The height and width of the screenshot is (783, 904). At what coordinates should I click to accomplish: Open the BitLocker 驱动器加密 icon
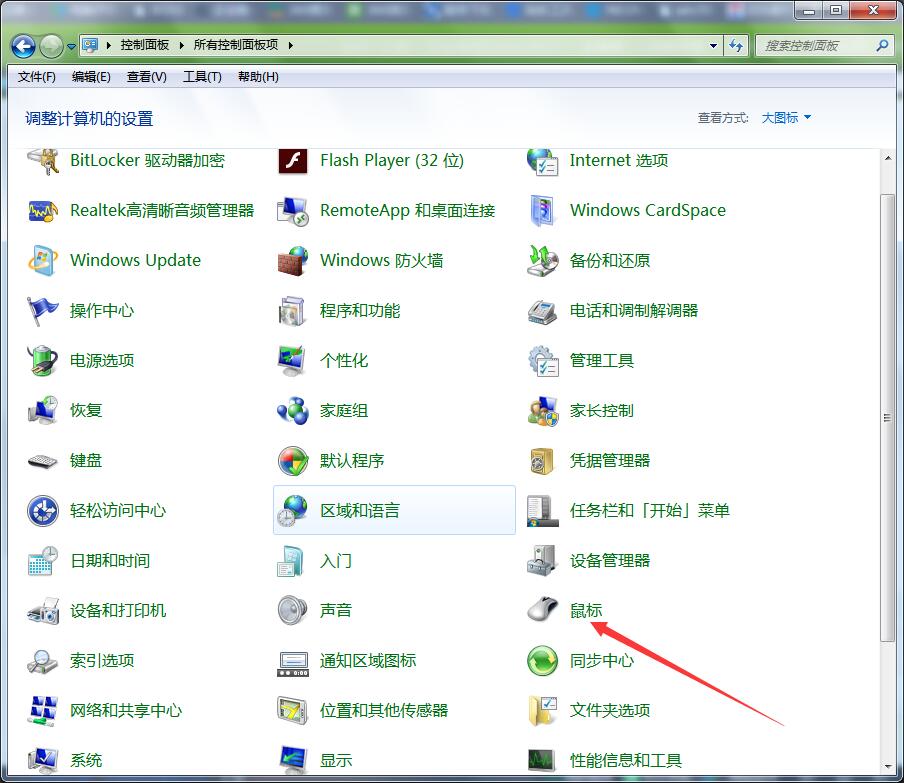[x=43, y=161]
